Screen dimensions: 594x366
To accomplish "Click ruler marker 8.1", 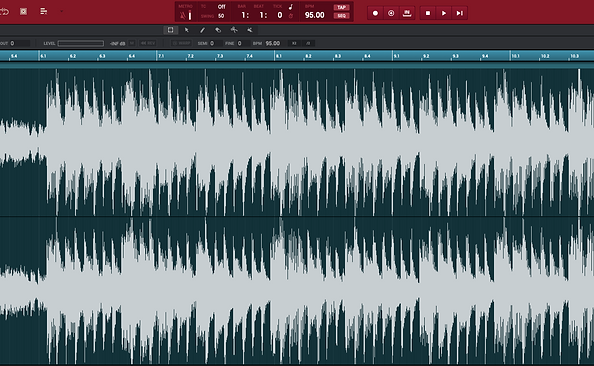I will tap(278, 56).
